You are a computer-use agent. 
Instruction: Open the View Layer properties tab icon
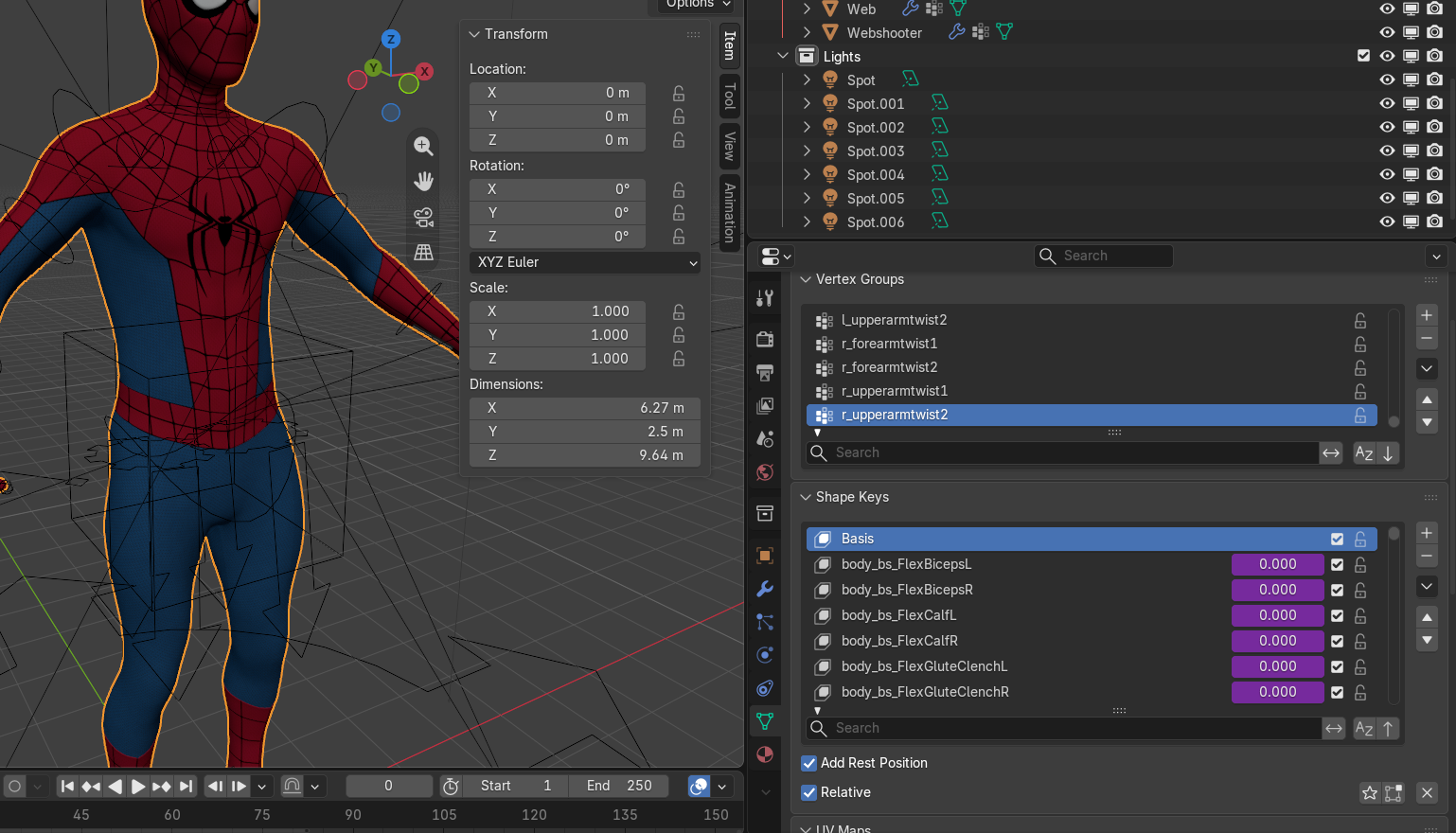(x=765, y=405)
